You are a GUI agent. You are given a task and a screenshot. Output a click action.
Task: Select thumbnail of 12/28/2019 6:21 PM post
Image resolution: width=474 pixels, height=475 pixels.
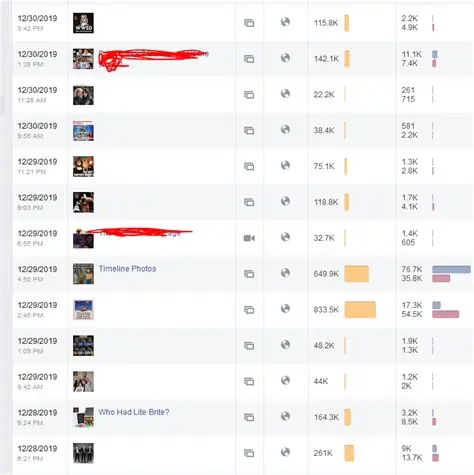coord(83,453)
